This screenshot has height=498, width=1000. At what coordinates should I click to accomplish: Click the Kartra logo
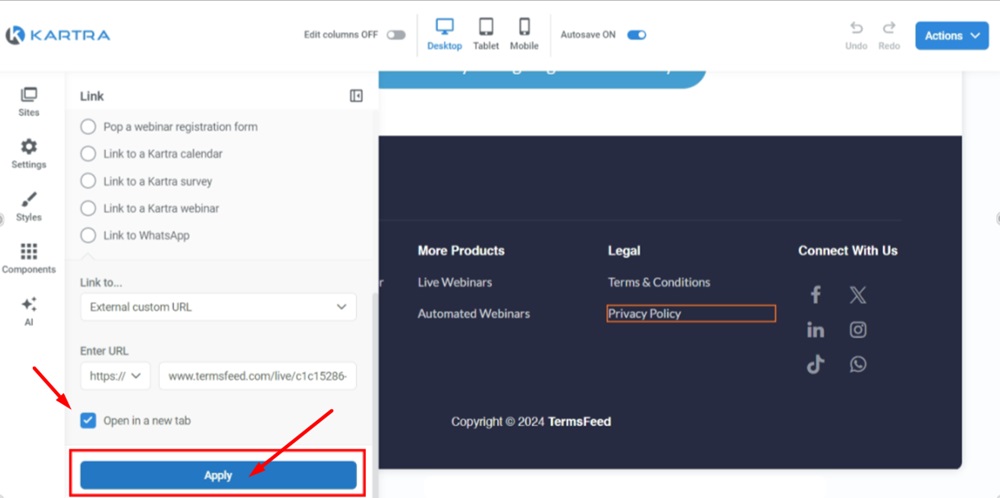(58, 35)
